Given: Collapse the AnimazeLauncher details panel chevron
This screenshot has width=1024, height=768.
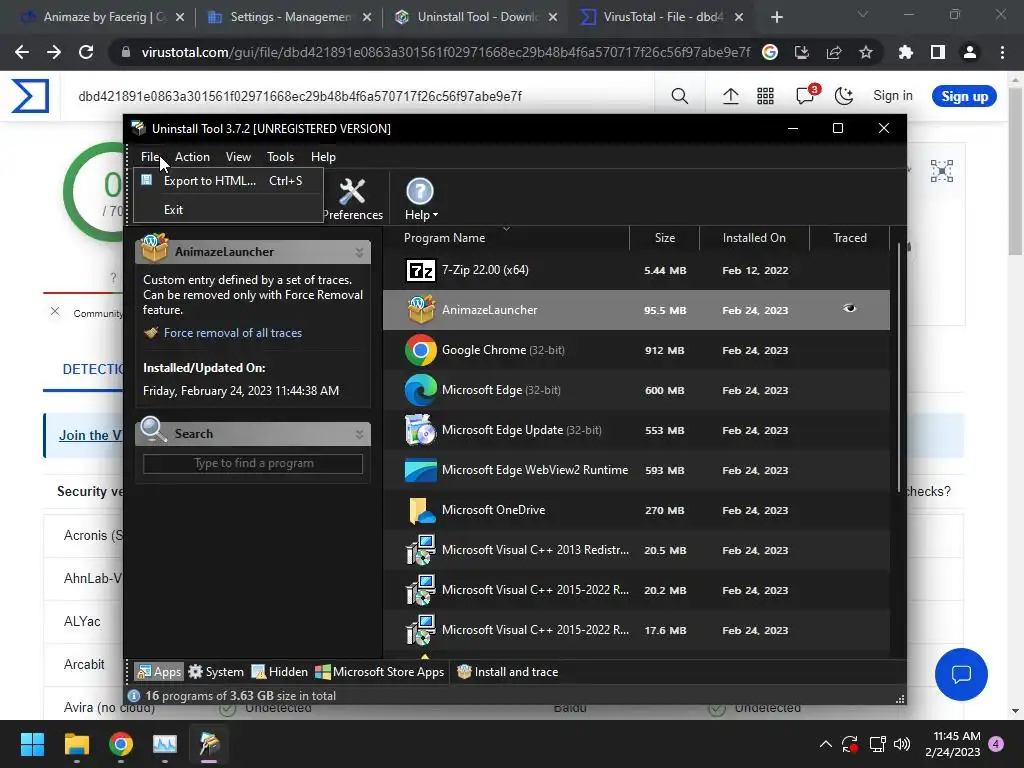Looking at the screenshot, I should click(359, 252).
